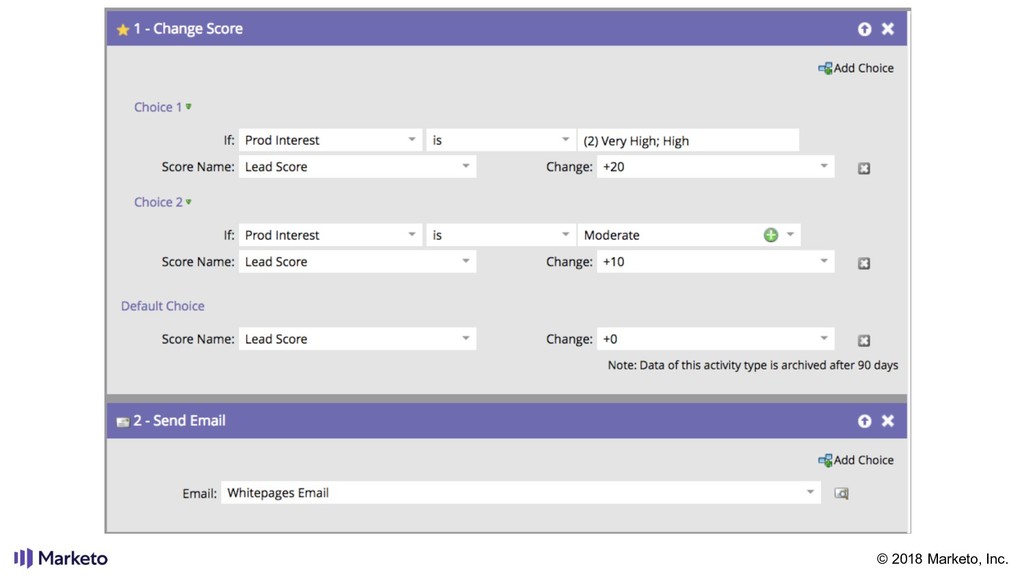Delete the Default Choice row icon
Screen dimensions: 1024x576
pos(864,340)
